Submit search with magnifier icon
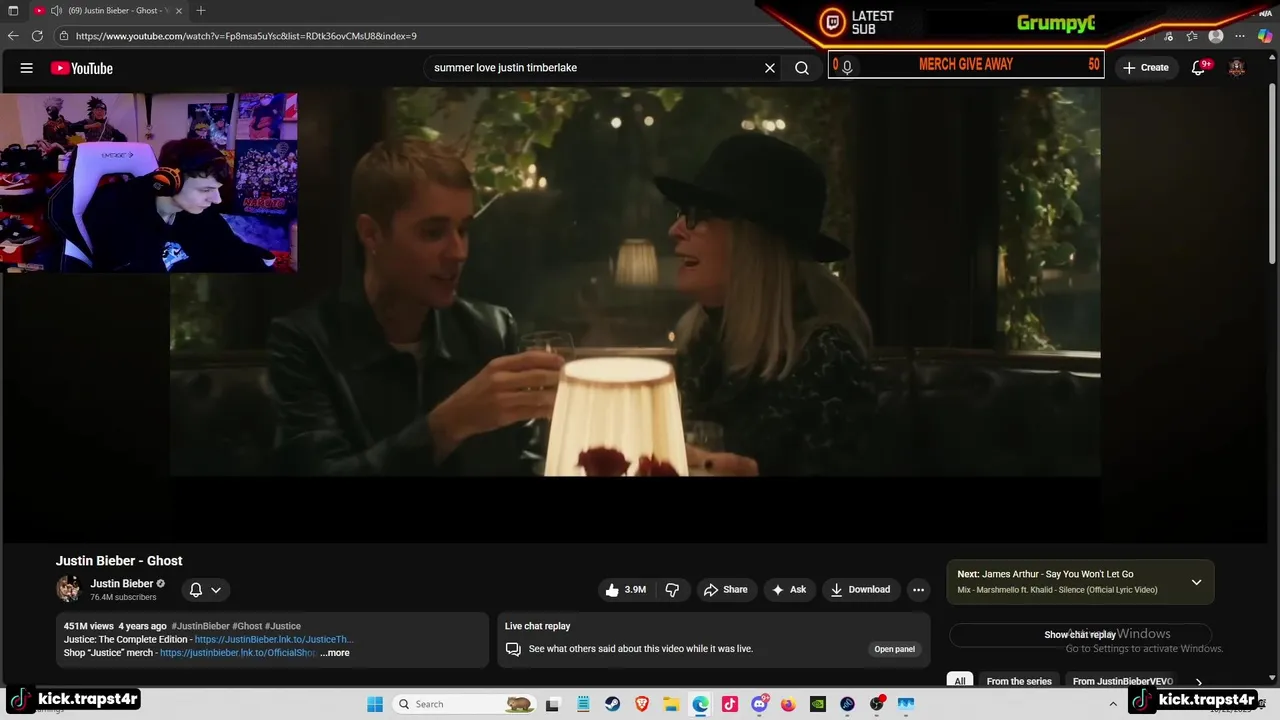The height and width of the screenshot is (720, 1280). [x=802, y=68]
